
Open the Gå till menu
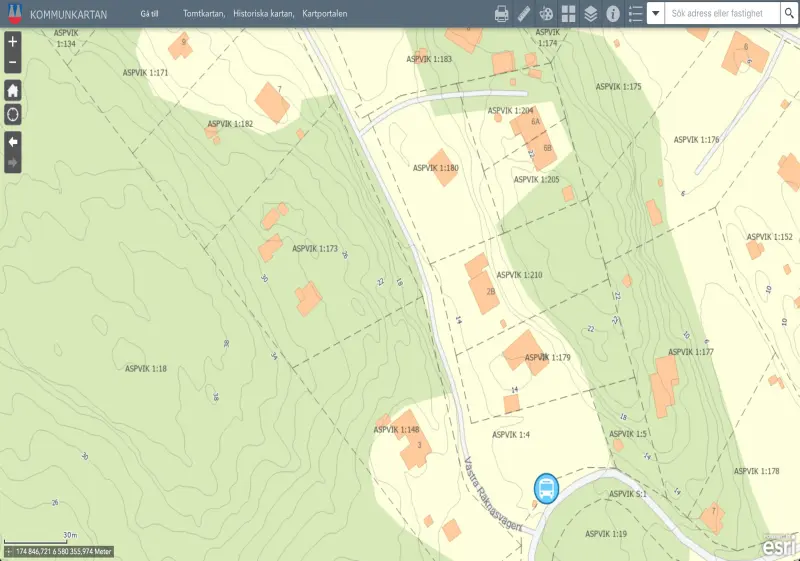tap(149, 14)
